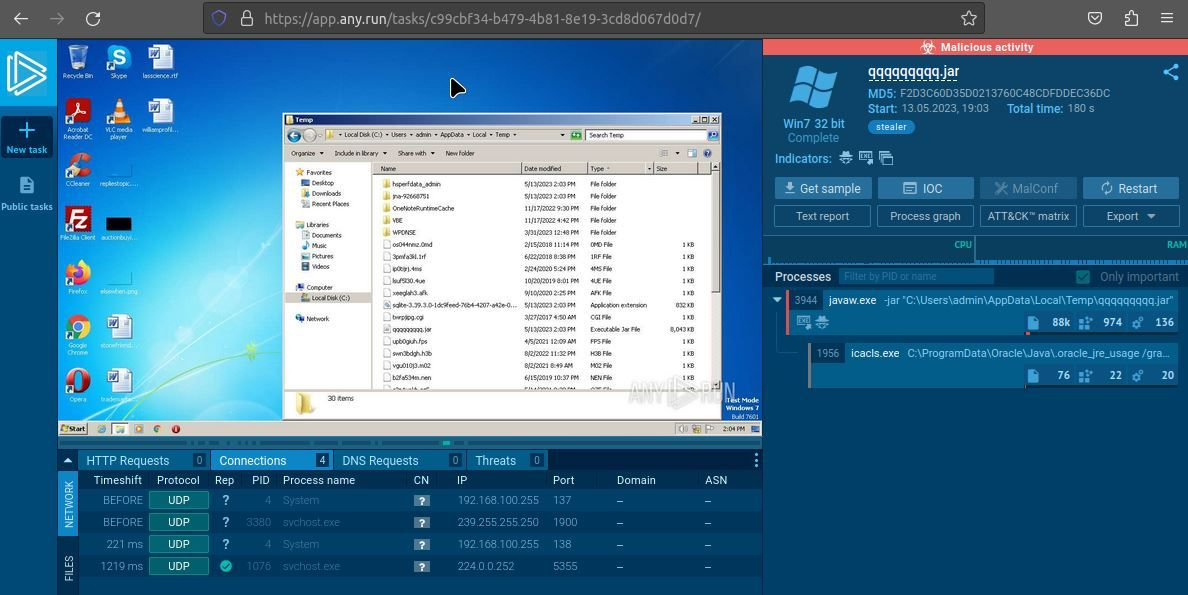Click the playback timeline progress bar
Image resolution: width=1188 pixels, height=595 pixels.
pos(409,442)
